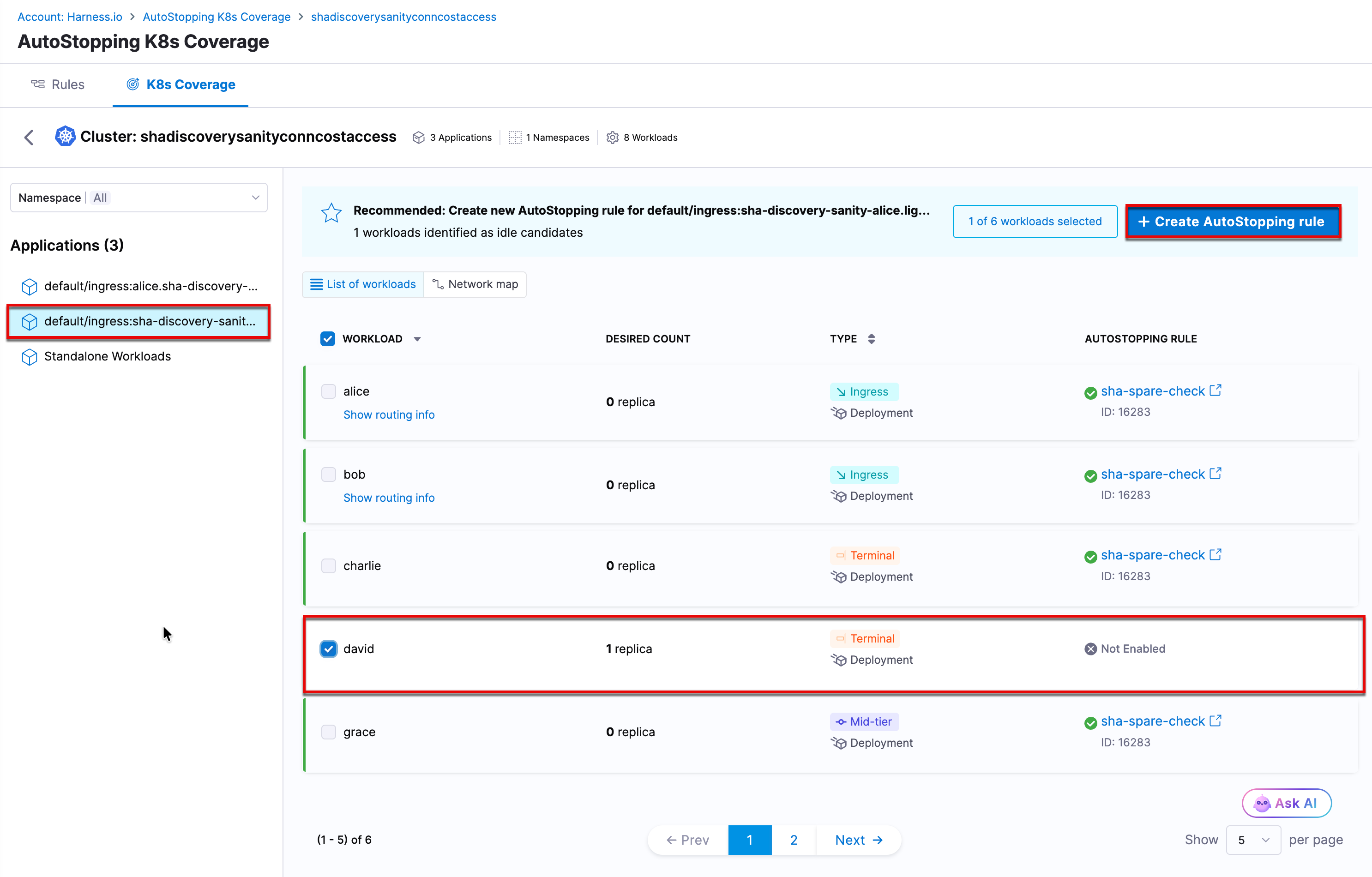1372x877 pixels.
Task: Open external link icon in charlie row
Action: 1216,554
